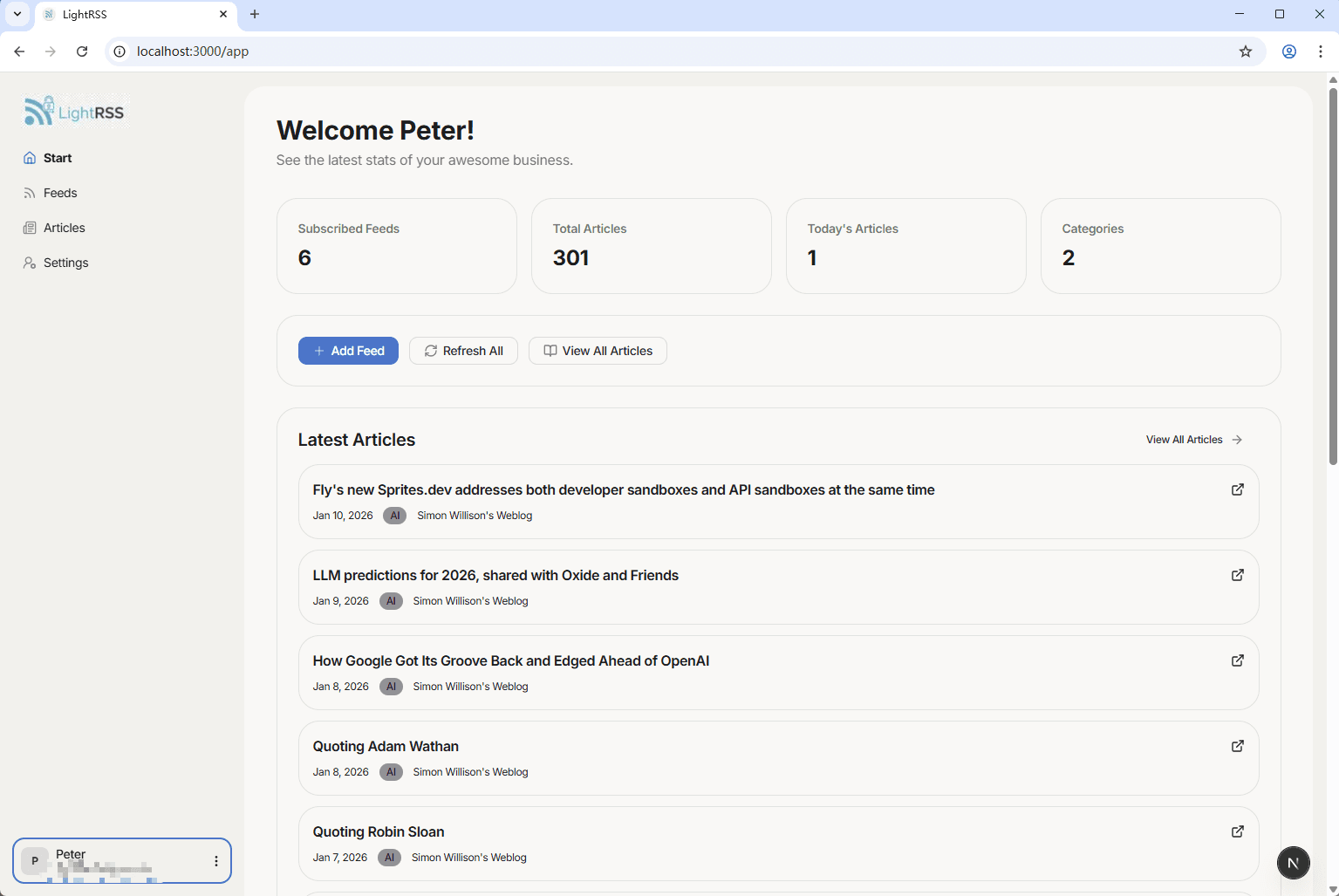
Task: Open the Feeds section via RSS icon
Action: [29, 193]
